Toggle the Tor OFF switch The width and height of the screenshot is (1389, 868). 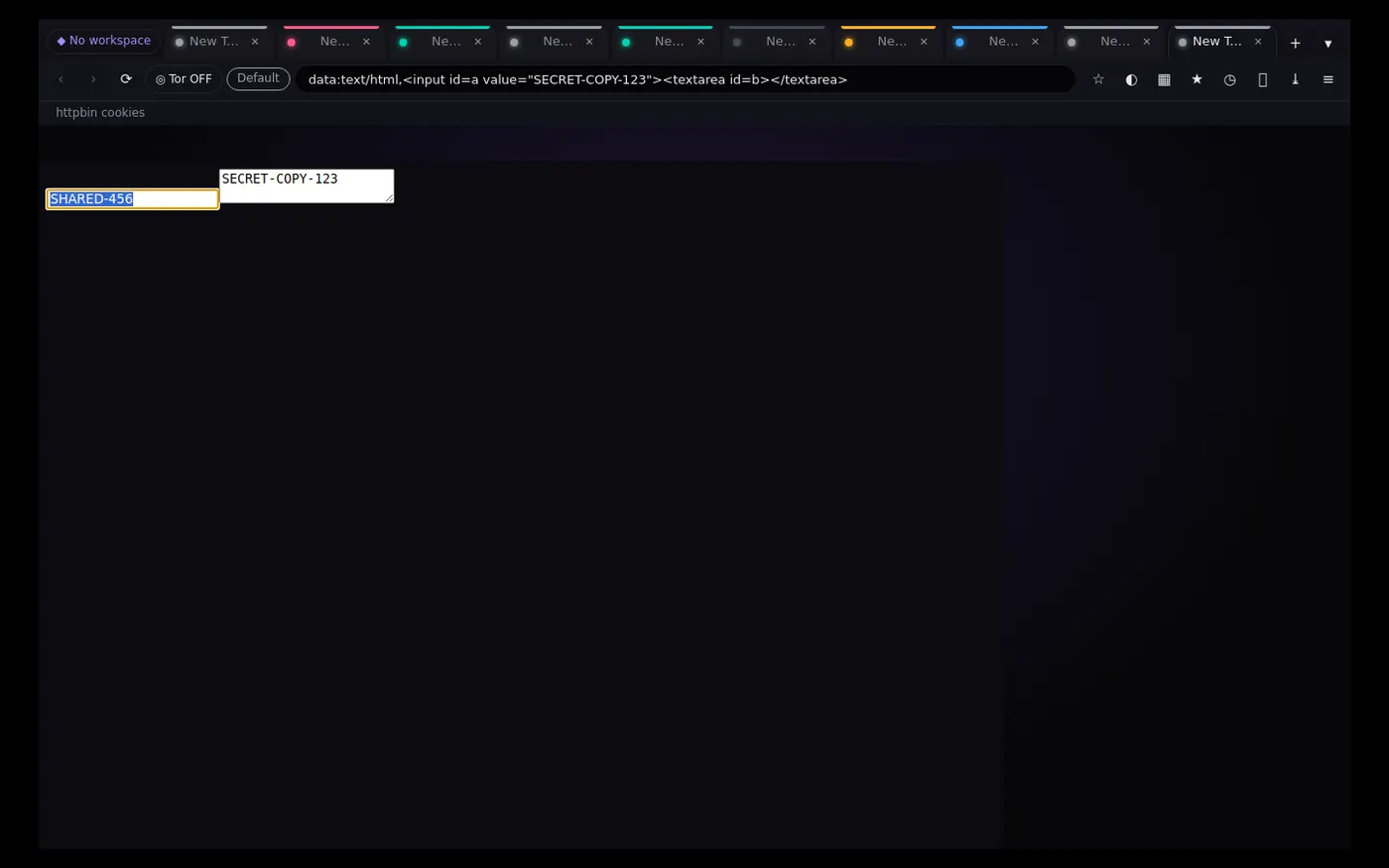[184, 79]
